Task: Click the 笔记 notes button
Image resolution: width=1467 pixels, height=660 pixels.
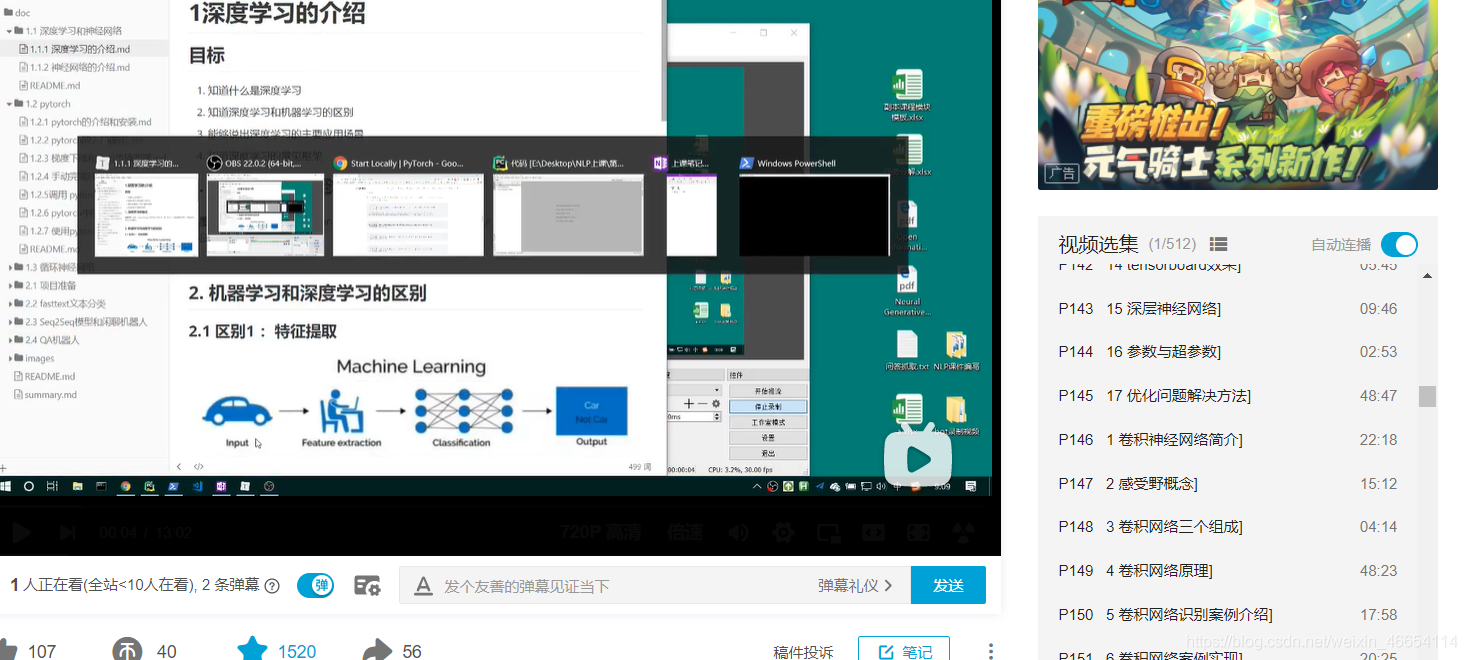Action: click(x=904, y=651)
